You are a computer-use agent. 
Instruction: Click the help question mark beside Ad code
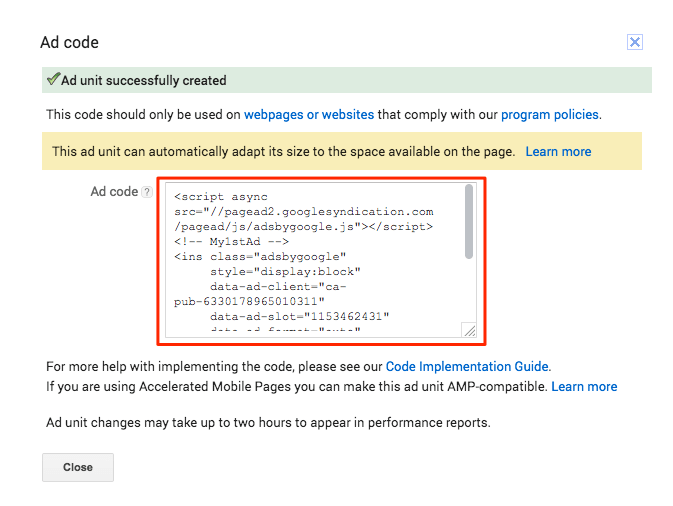click(x=147, y=192)
